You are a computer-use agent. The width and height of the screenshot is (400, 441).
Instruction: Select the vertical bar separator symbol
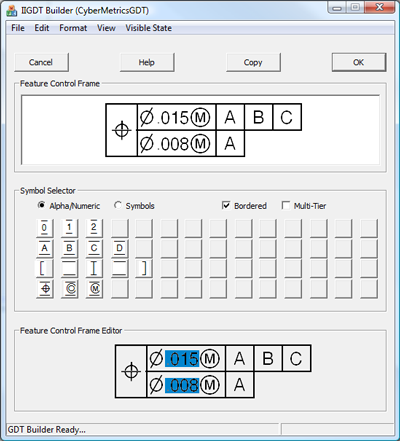(94, 268)
